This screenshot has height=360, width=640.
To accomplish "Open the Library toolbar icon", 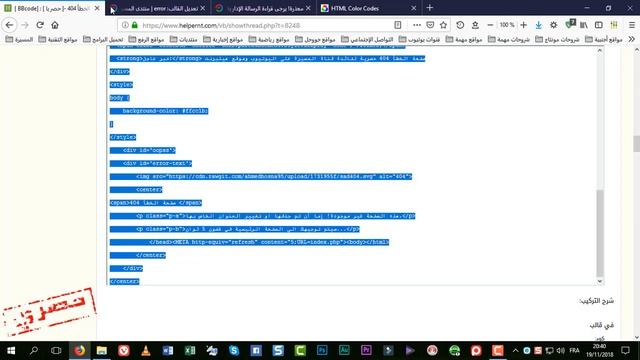I will tap(584, 25).
